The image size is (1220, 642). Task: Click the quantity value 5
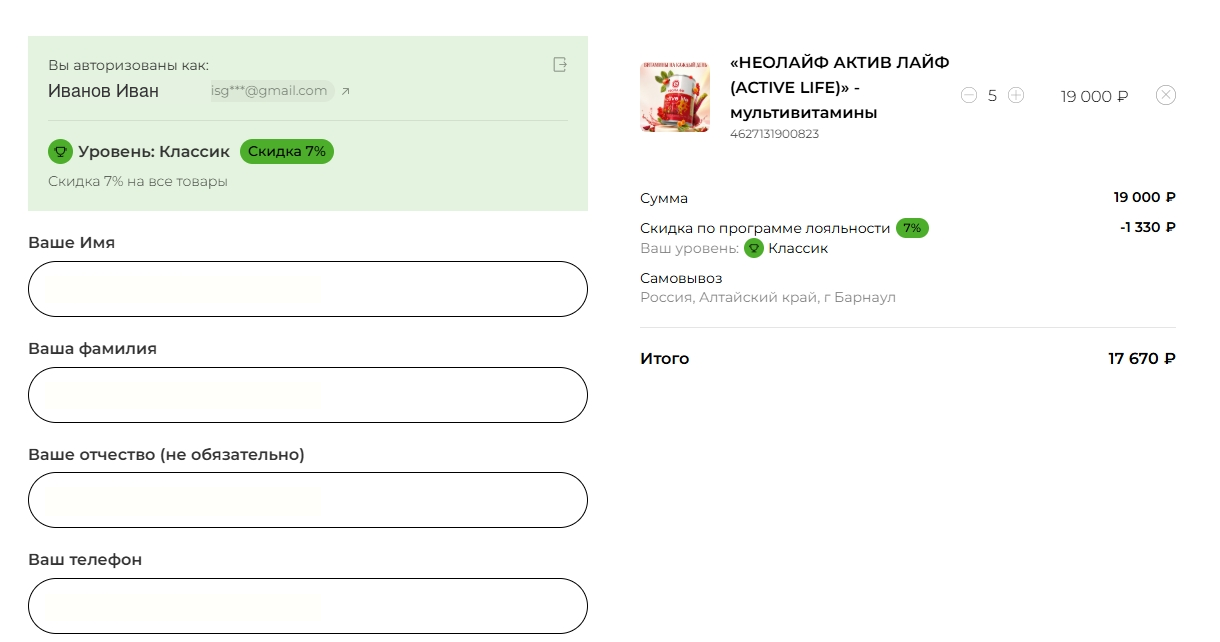[992, 96]
